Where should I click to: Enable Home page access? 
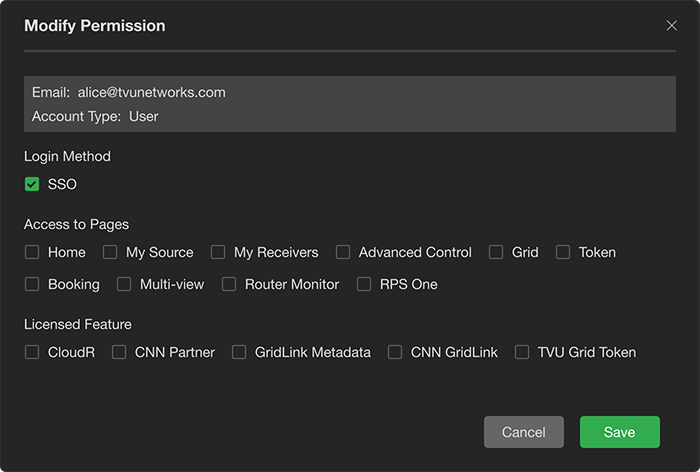tap(32, 252)
